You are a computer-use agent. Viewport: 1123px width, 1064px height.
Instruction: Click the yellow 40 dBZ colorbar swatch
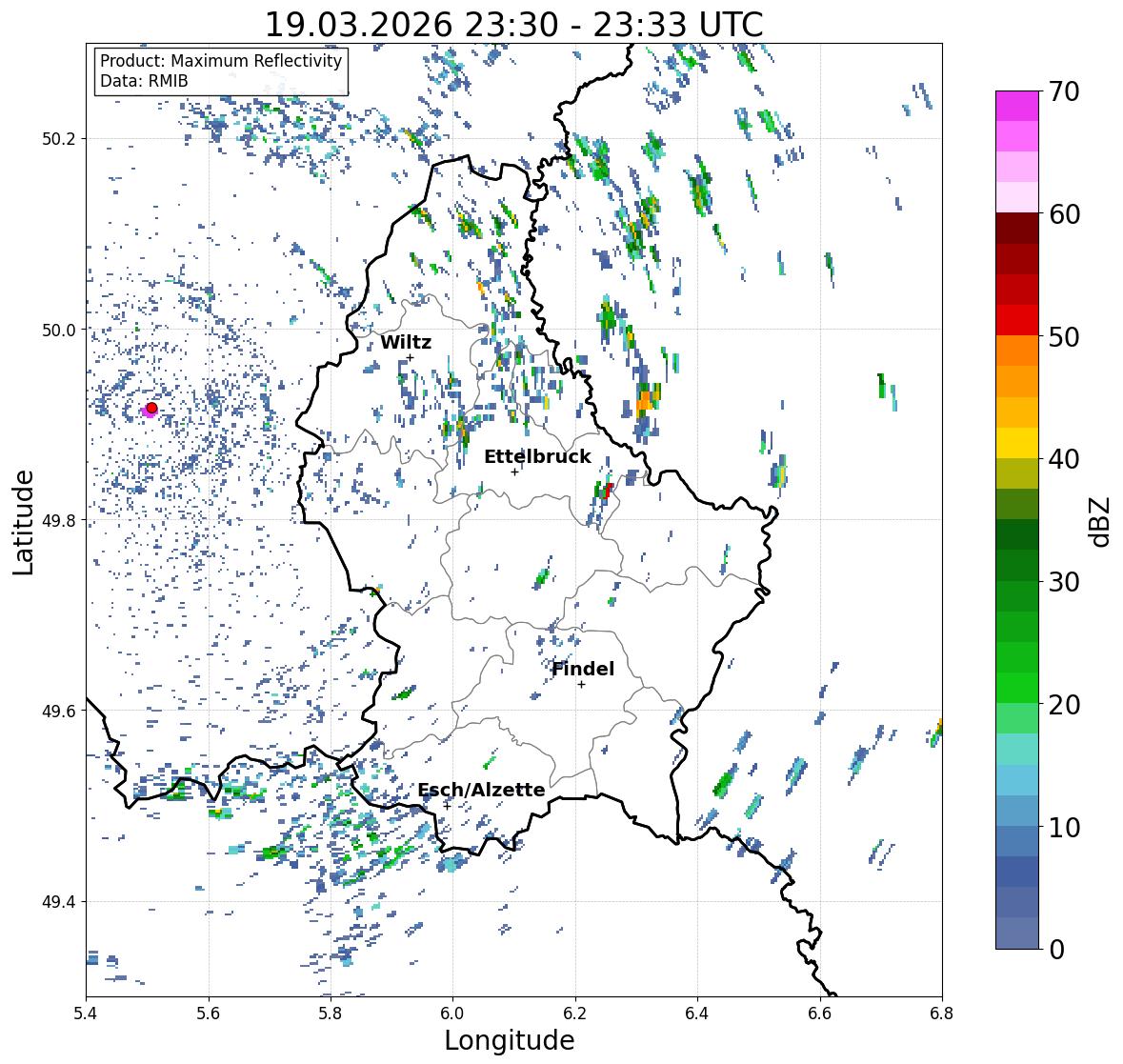point(1017,443)
